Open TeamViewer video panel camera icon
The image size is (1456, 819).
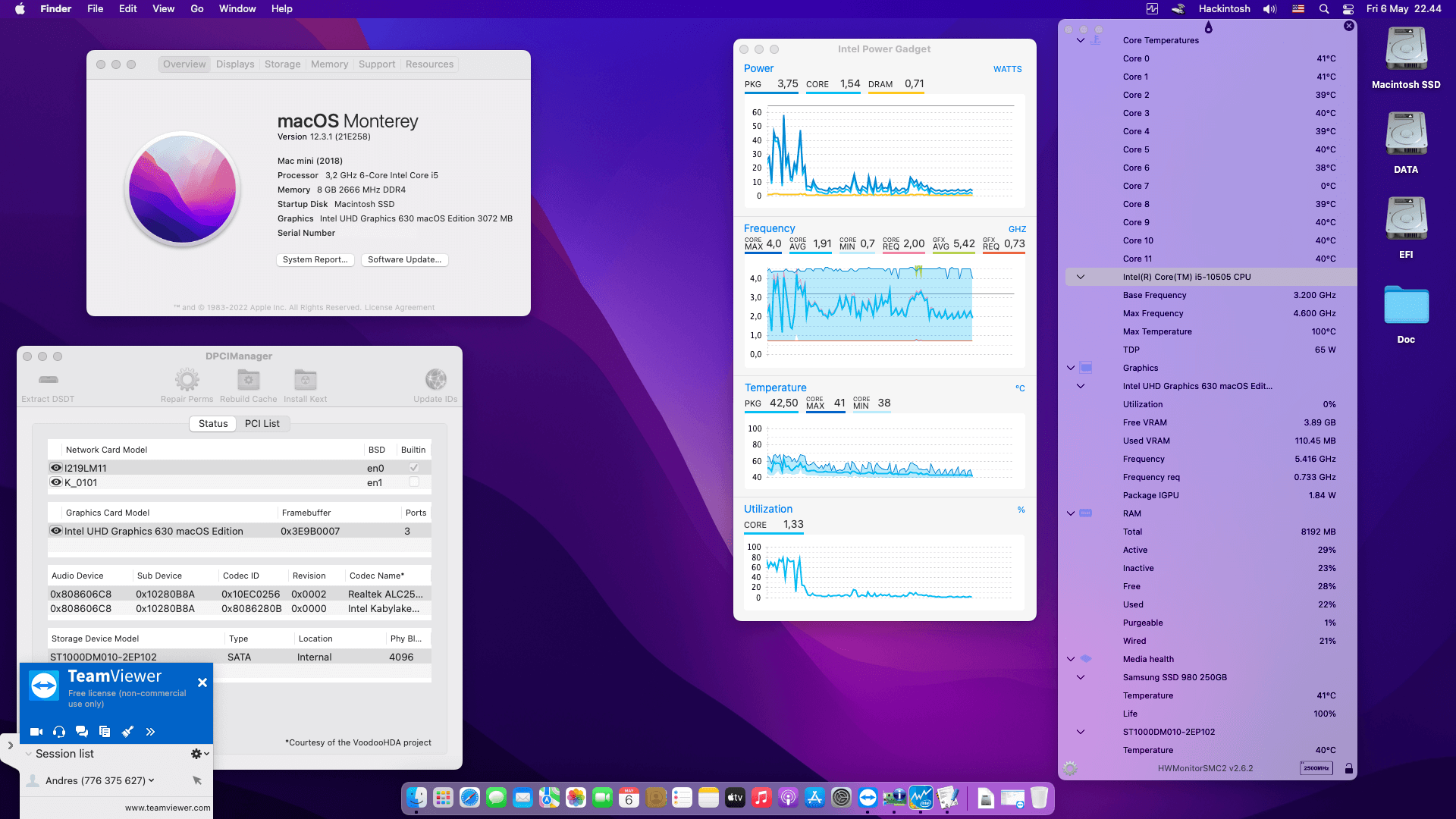tap(36, 732)
